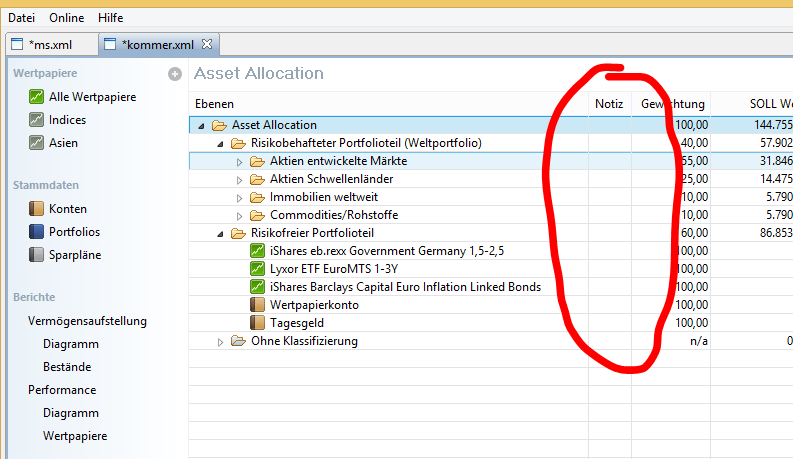The image size is (793, 459).
Task: Open the Online menu
Action: pos(67,18)
